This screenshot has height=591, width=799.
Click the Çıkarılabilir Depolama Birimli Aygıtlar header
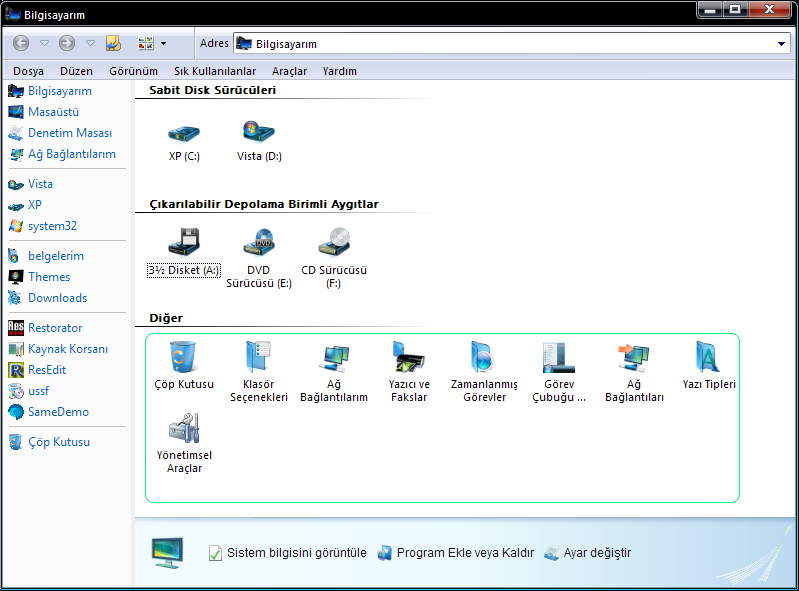(264, 204)
